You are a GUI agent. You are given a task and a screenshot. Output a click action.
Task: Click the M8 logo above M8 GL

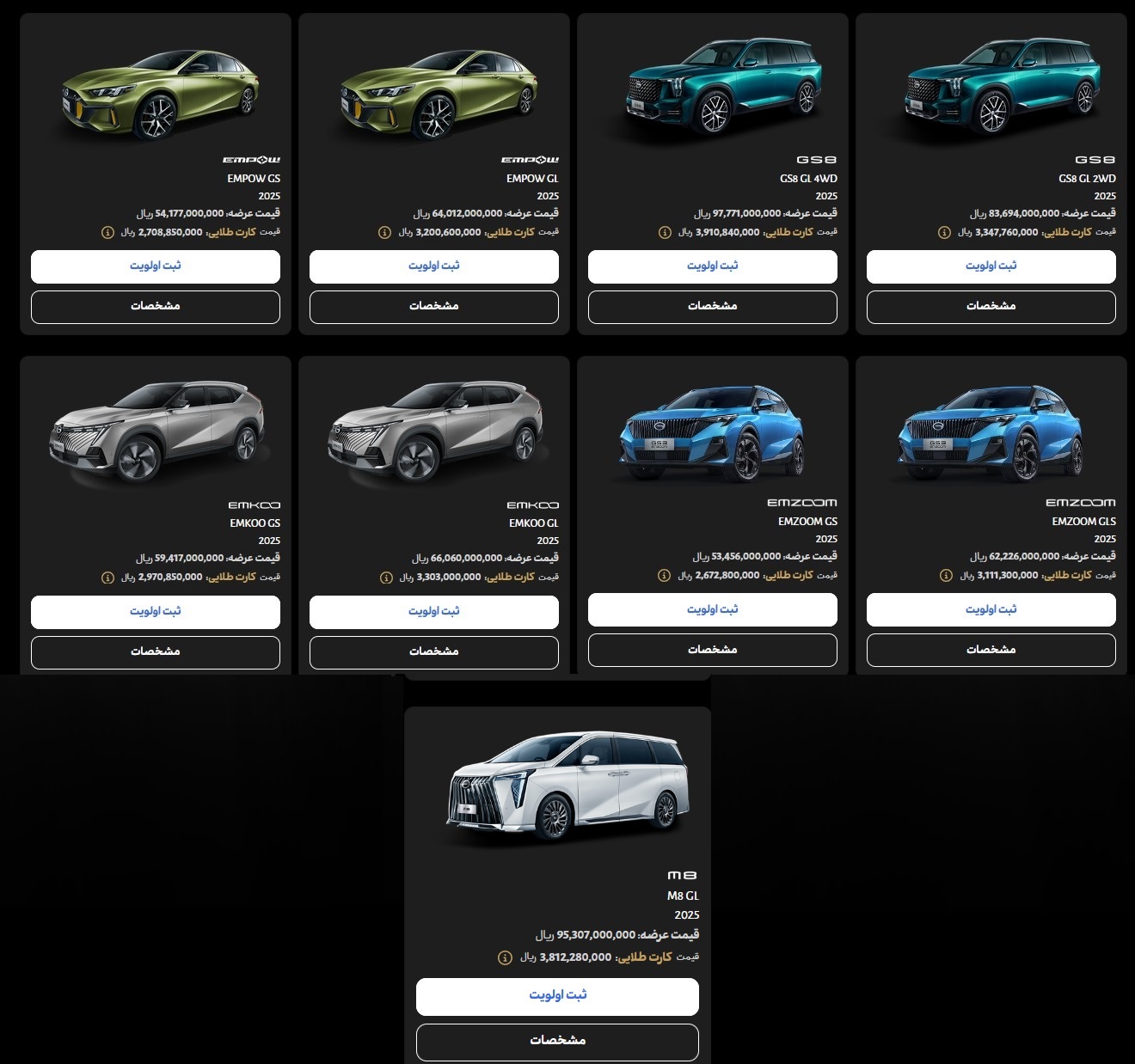pyautogui.click(x=683, y=875)
